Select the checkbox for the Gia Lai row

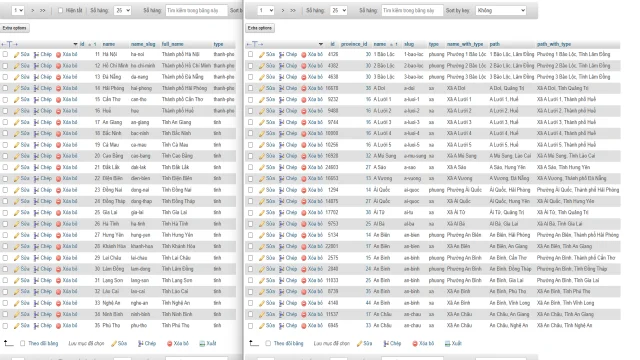point(5,213)
